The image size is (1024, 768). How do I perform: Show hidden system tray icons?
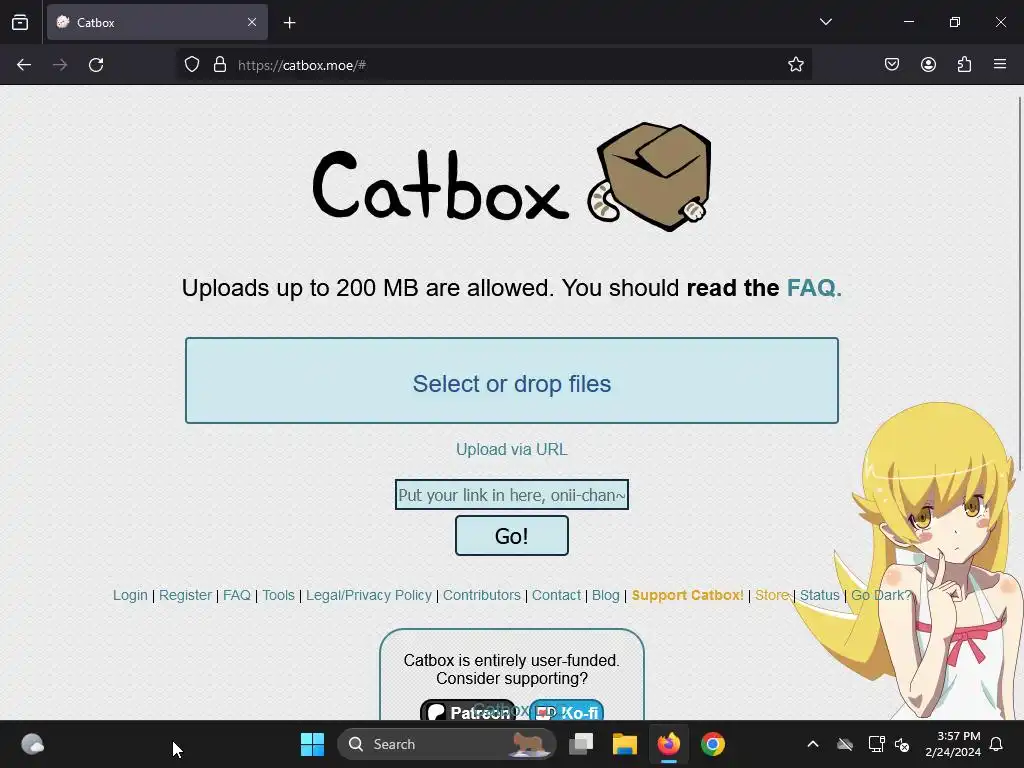(x=813, y=744)
